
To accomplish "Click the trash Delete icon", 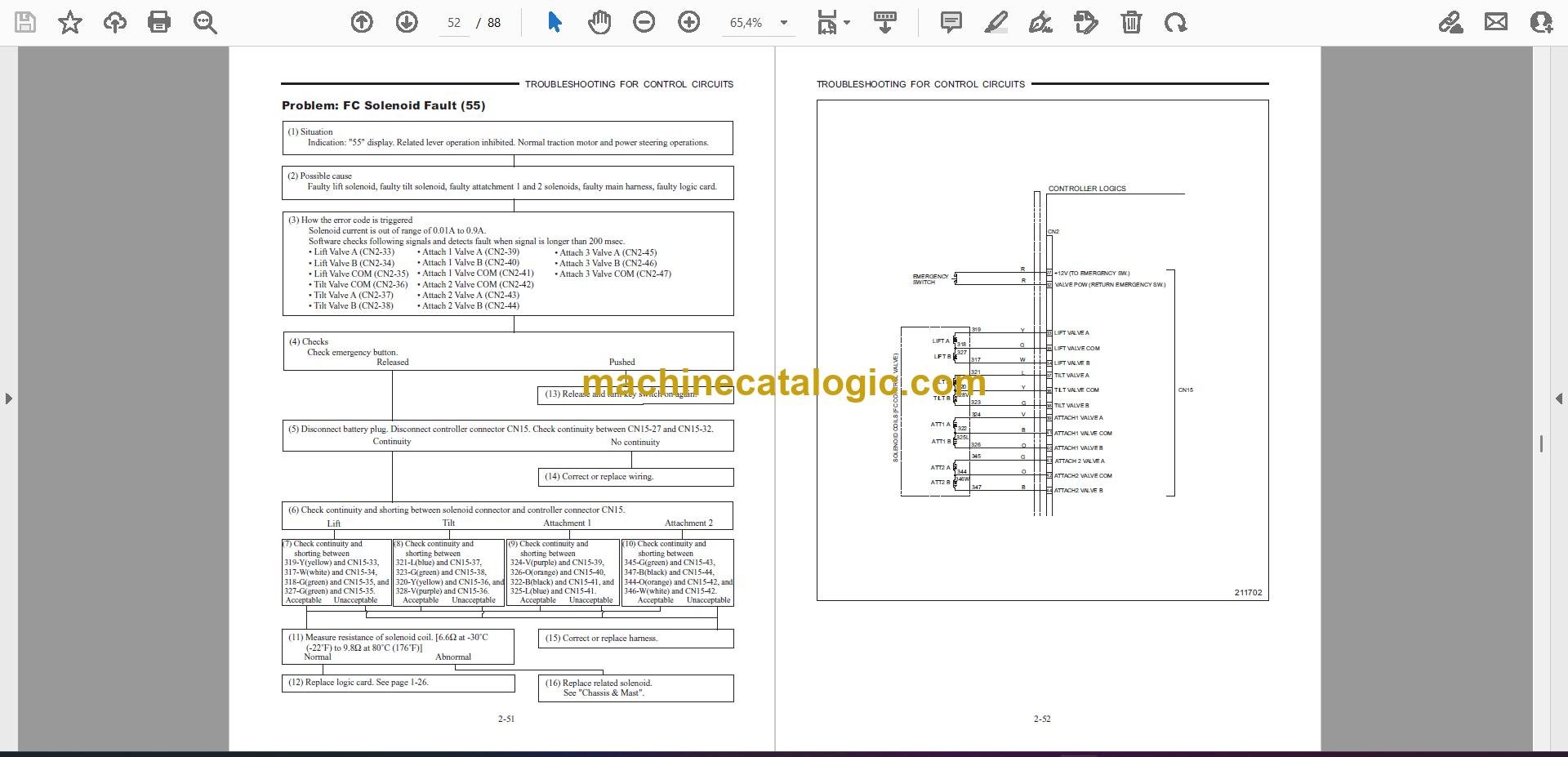I will pyautogui.click(x=1131, y=22).
